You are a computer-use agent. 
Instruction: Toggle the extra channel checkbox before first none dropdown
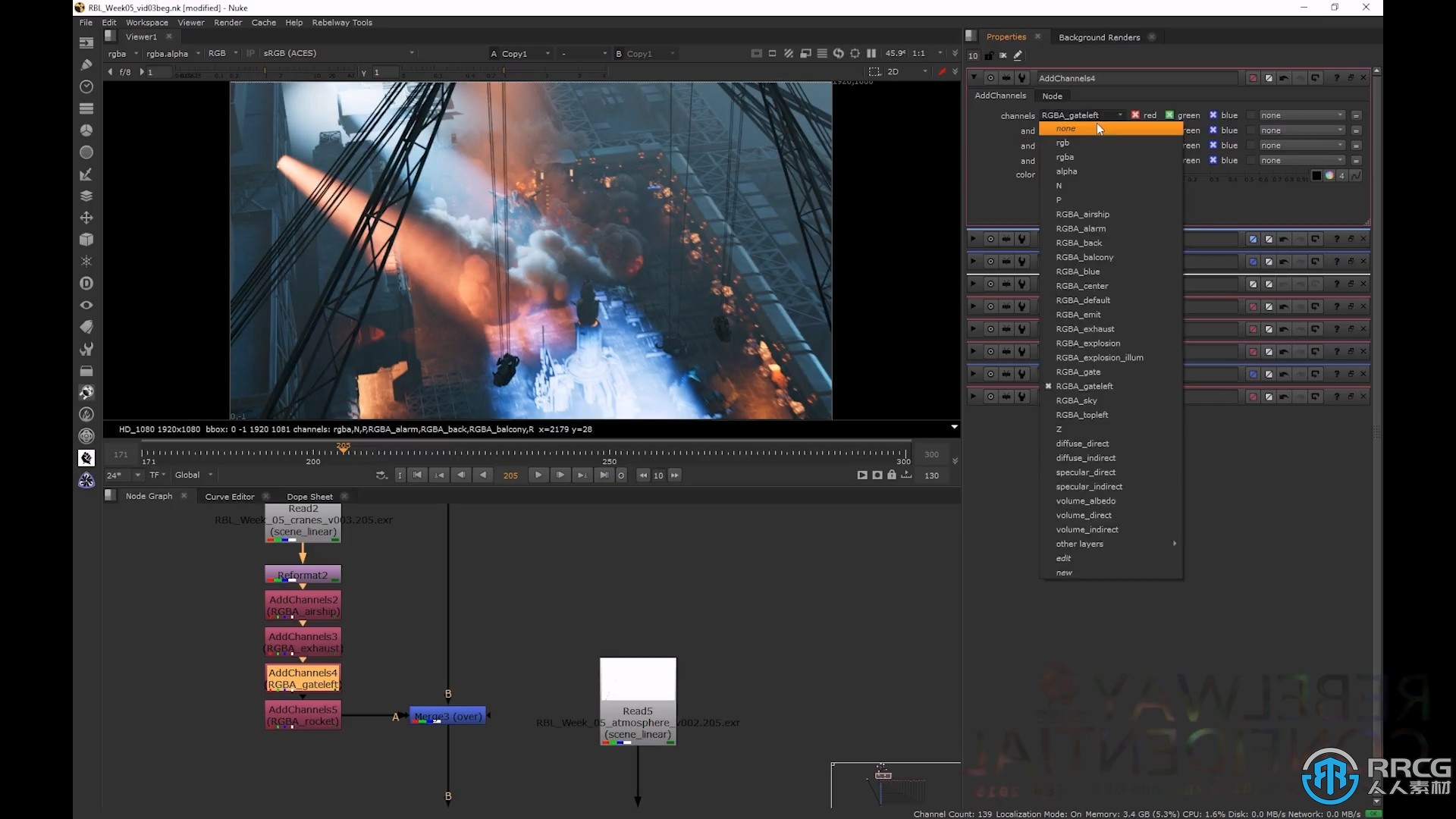[1251, 115]
